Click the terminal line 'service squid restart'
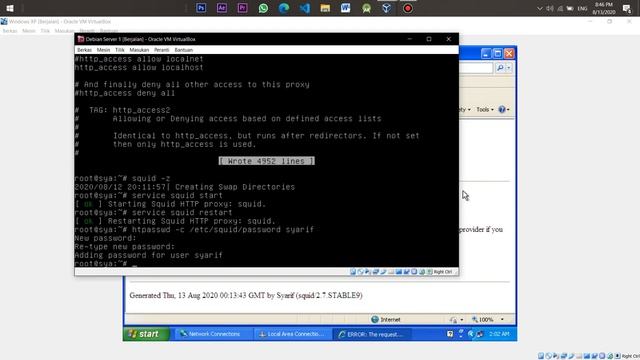This screenshot has height=360, width=640. pyautogui.click(x=182, y=213)
